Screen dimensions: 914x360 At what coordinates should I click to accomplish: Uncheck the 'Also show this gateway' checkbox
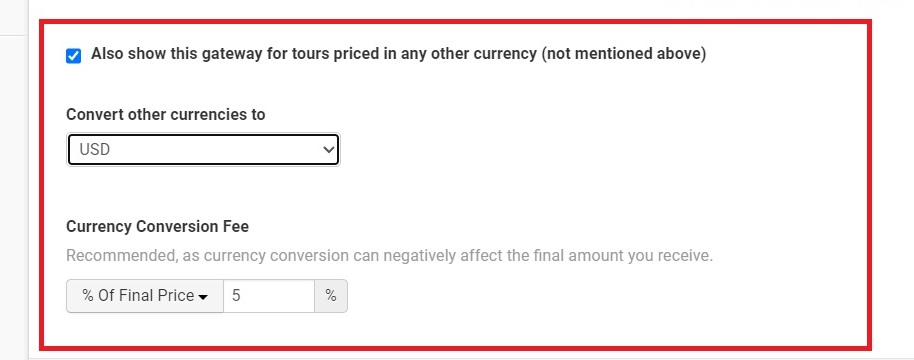(73, 56)
